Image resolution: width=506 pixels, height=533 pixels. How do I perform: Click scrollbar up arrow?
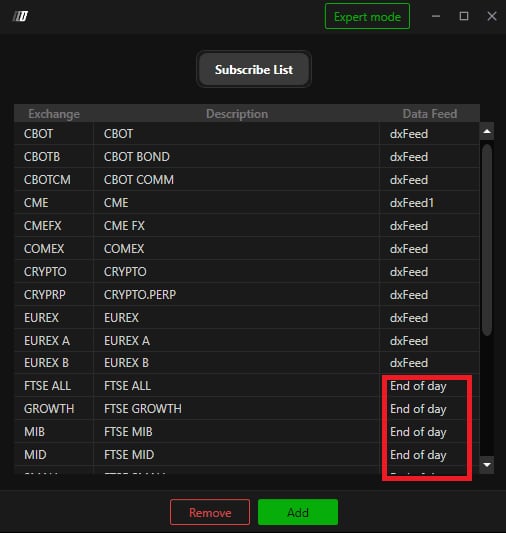point(487,131)
